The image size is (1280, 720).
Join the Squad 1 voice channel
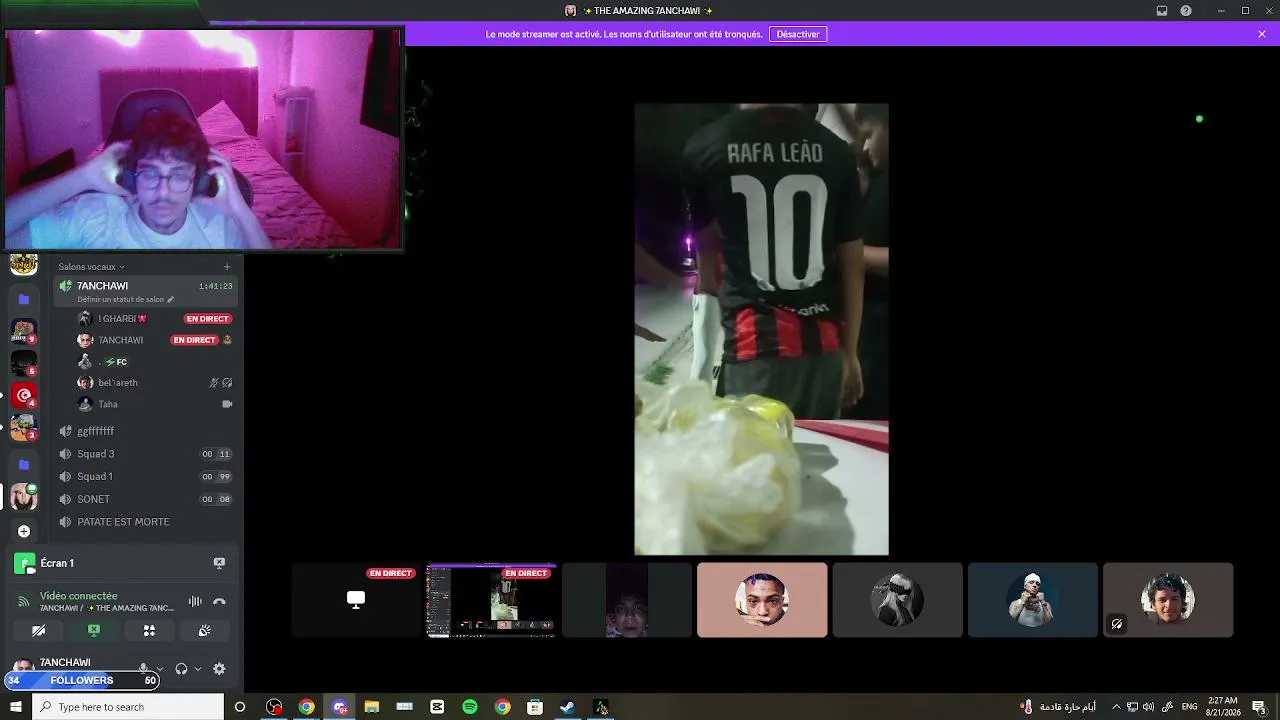pos(146,477)
